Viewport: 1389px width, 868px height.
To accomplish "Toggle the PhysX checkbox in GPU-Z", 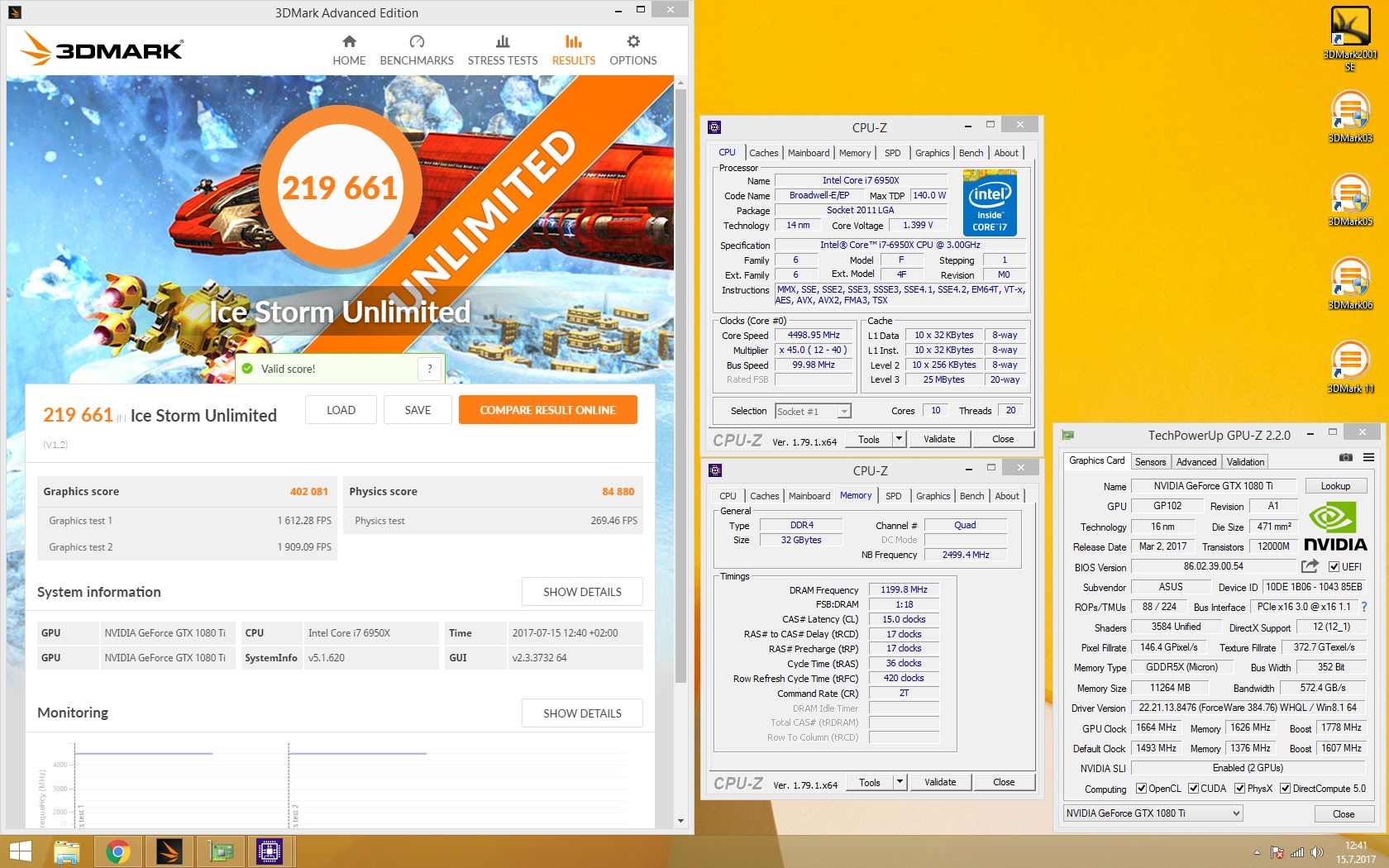I will pyautogui.click(x=1239, y=789).
